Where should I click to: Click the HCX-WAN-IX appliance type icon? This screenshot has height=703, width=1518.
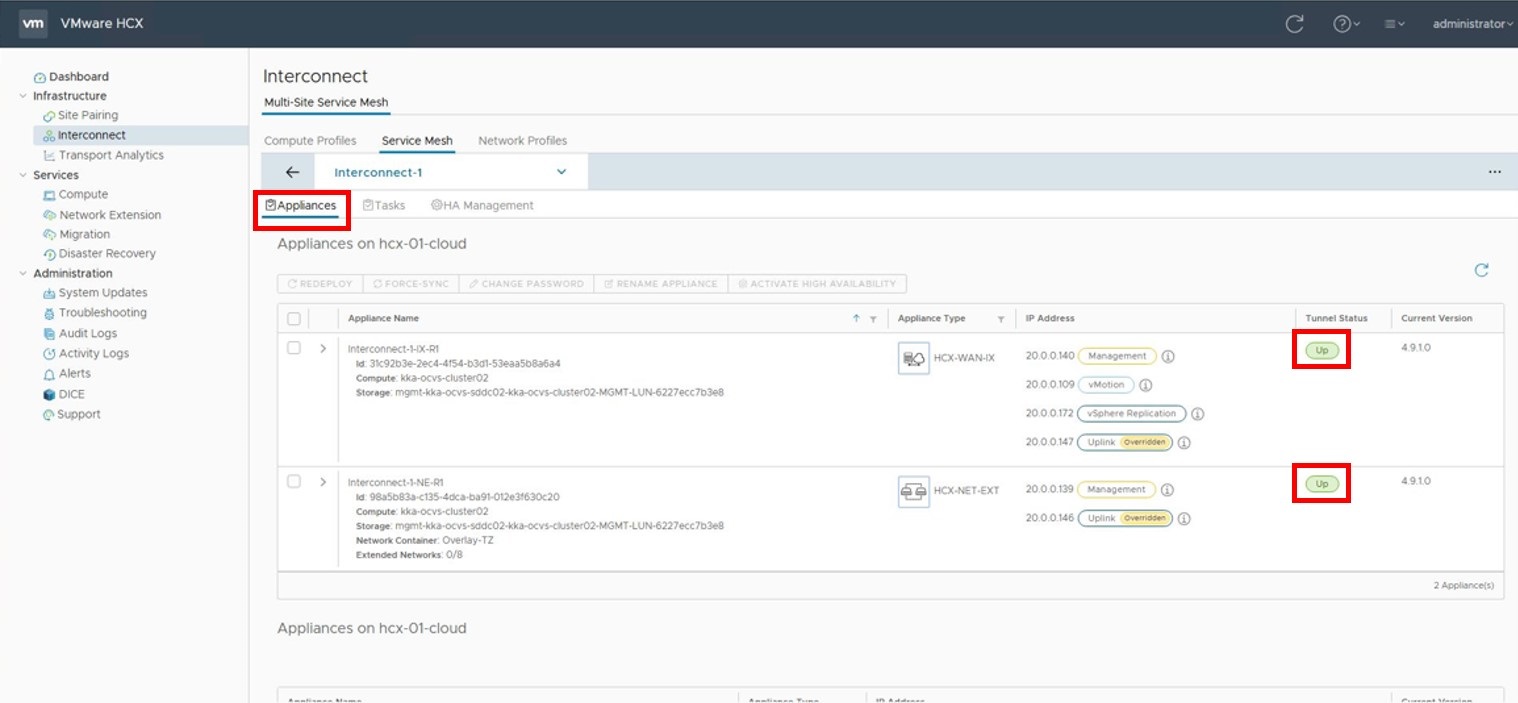coord(913,358)
